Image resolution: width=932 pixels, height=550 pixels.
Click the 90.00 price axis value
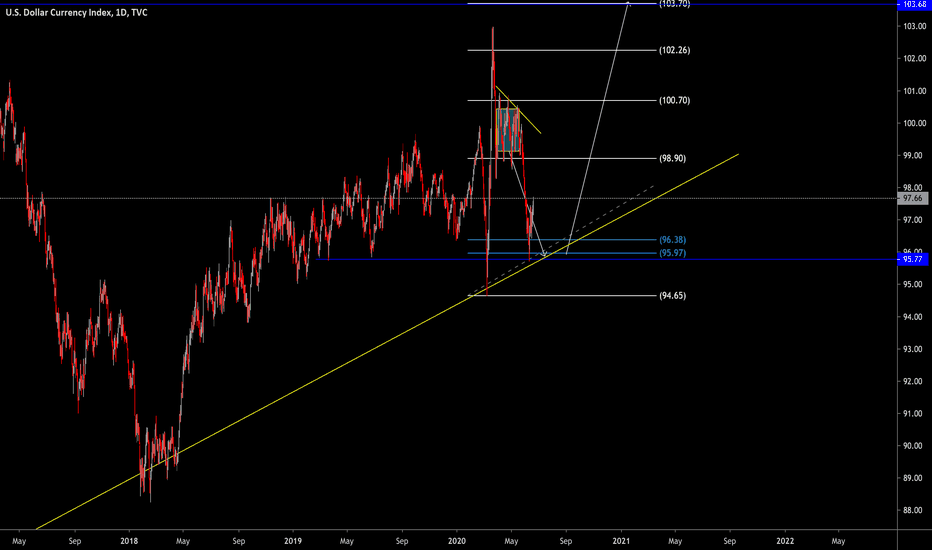[914, 446]
